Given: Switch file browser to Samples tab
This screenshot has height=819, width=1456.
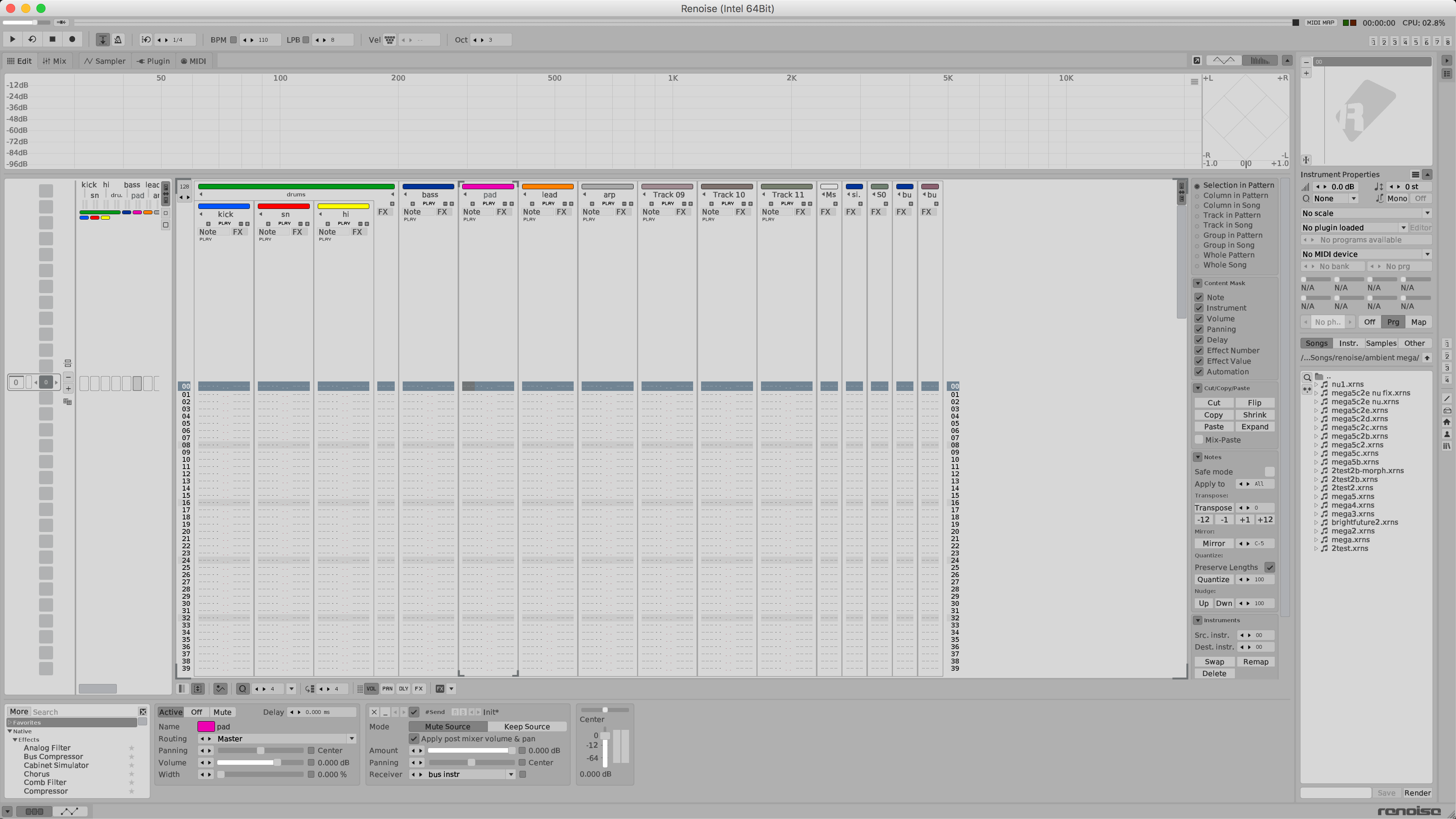Looking at the screenshot, I should (x=1381, y=343).
